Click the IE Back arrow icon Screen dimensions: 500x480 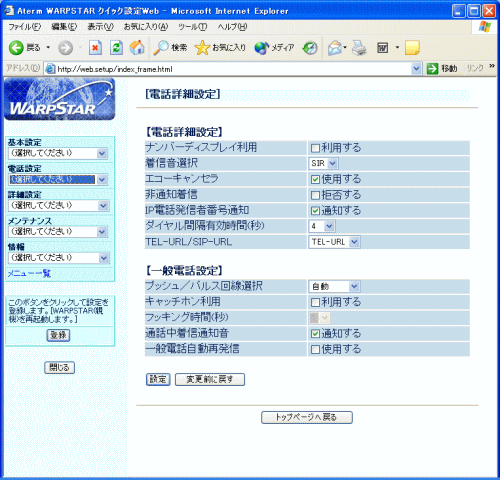[x=16, y=48]
